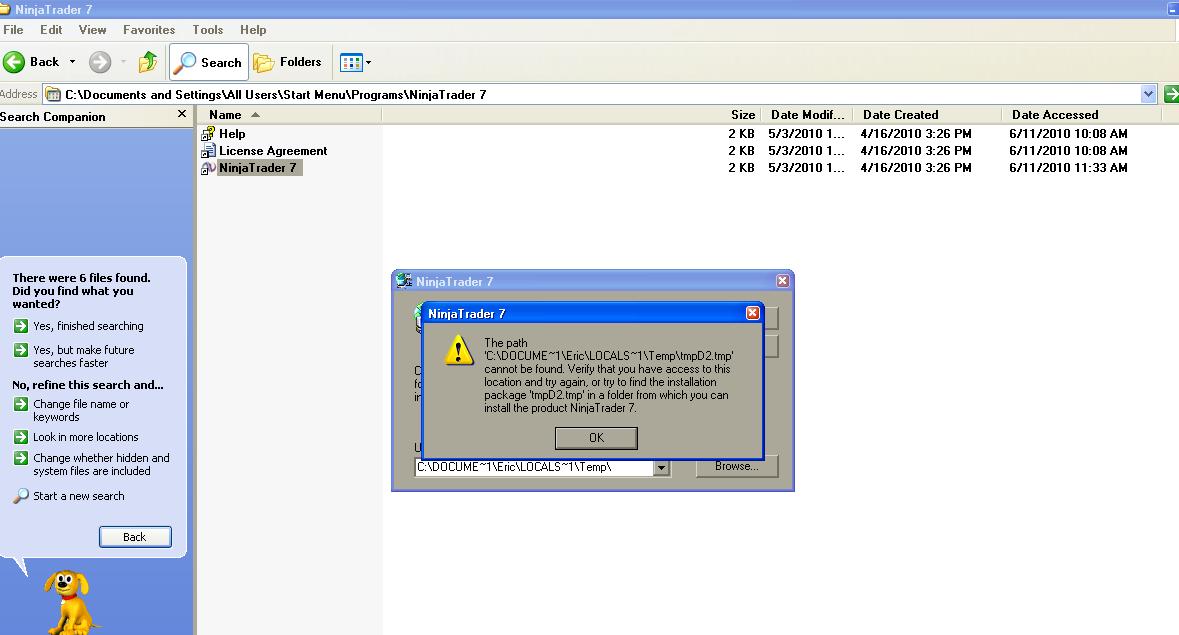Open the installer source path combo dropdown
1179x635 pixels.
click(x=661, y=467)
